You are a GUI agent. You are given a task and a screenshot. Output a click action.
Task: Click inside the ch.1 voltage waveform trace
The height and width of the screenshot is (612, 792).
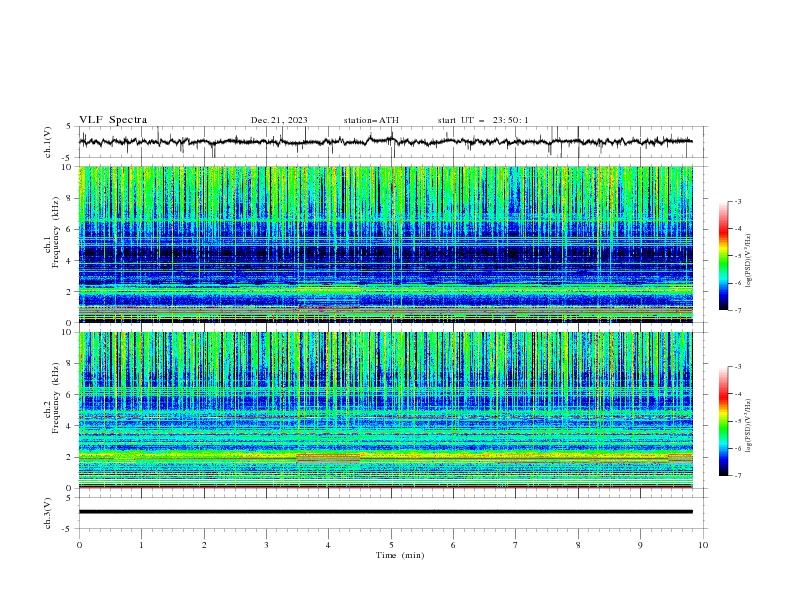pos(386,142)
